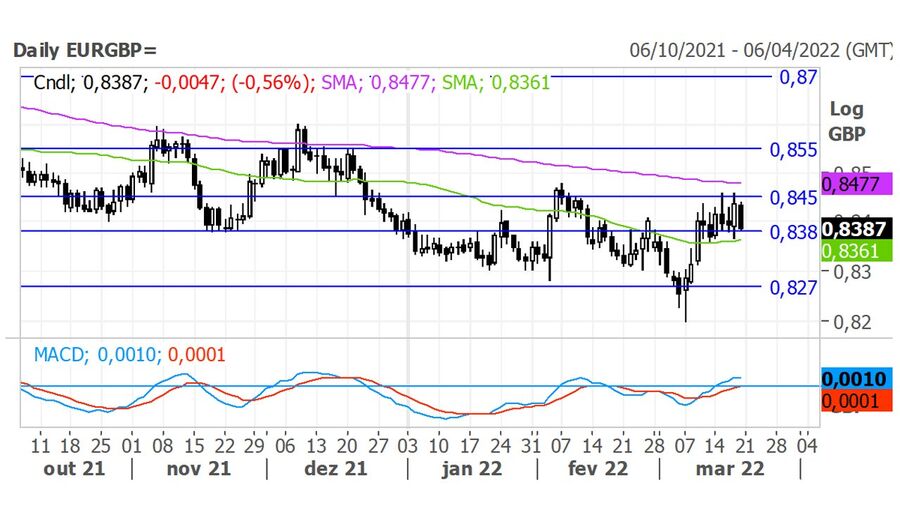Click the 'fev 22' month label

598,469
